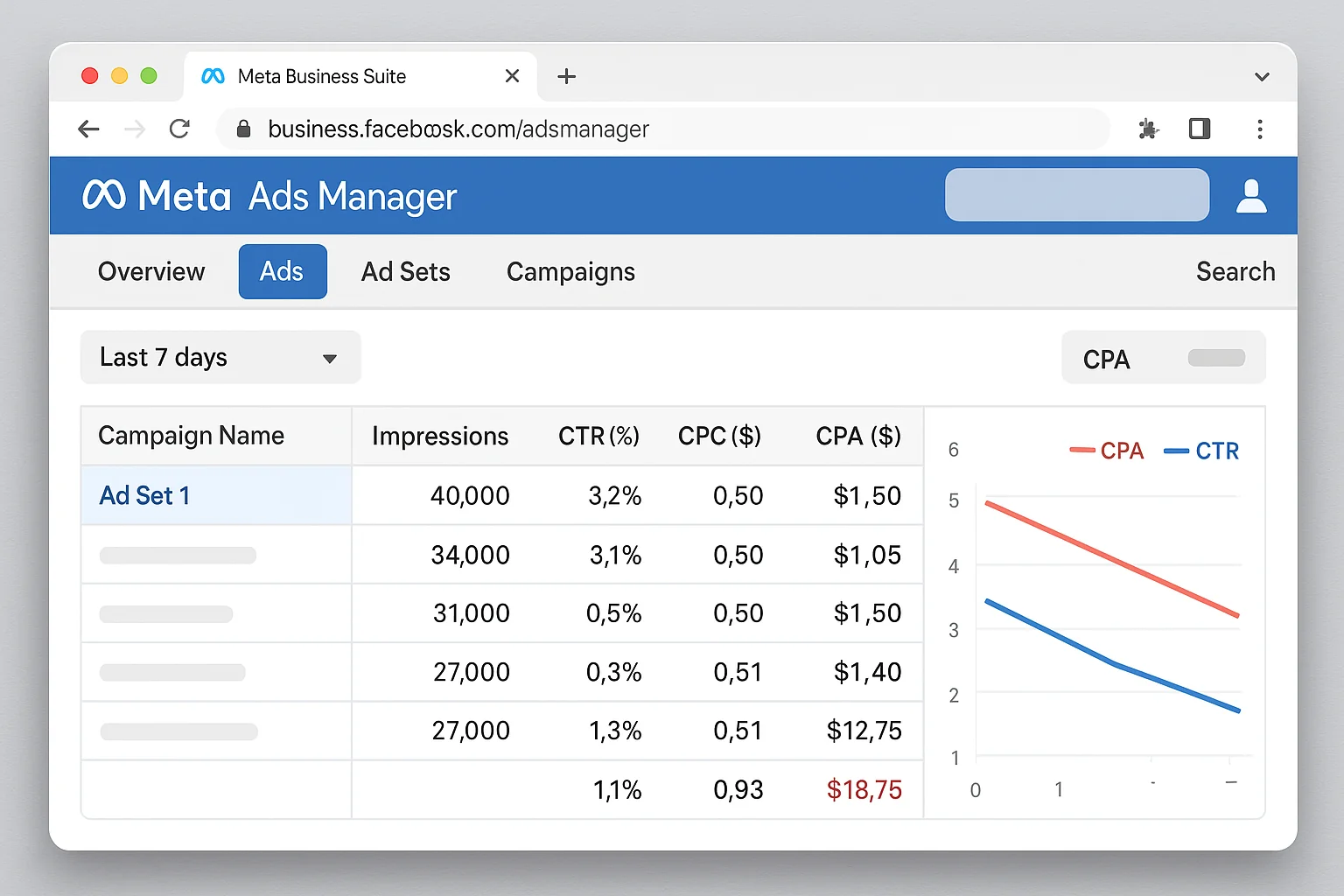Click the Meta logo in the header
This screenshot has height=896, width=1344.
coord(104,195)
